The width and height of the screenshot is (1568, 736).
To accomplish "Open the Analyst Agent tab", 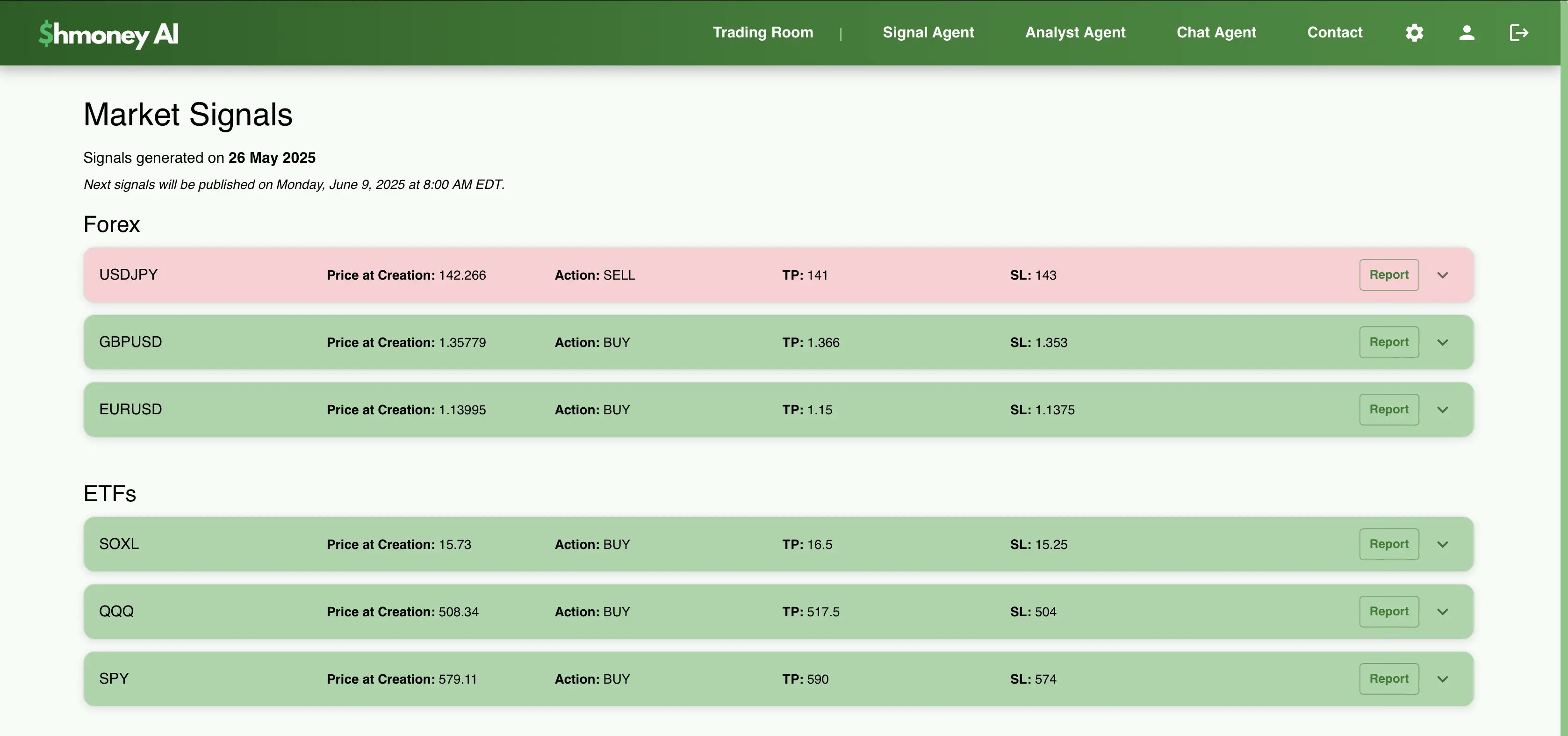I will coord(1075,32).
